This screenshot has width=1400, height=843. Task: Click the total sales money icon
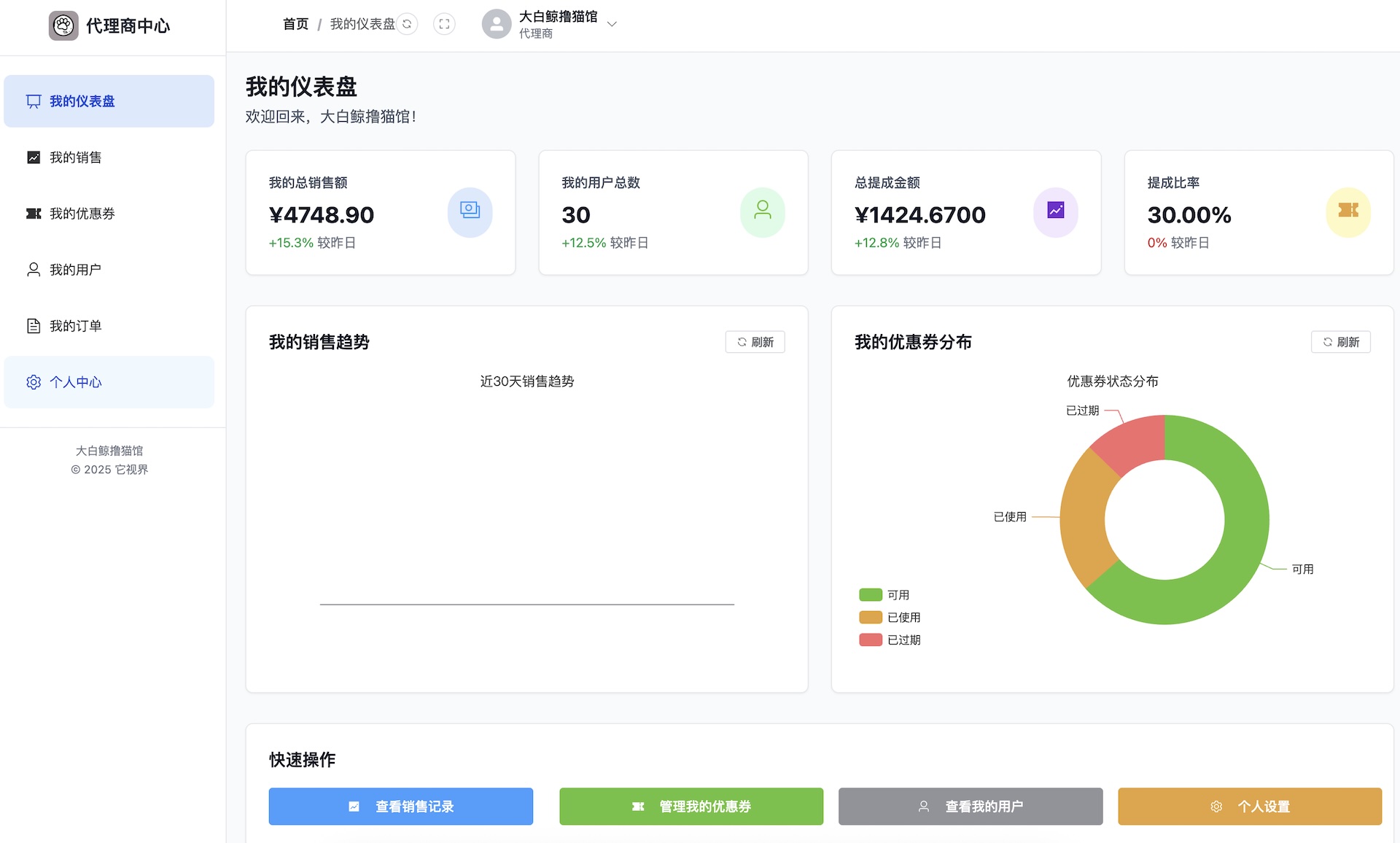tap(470, 212)
